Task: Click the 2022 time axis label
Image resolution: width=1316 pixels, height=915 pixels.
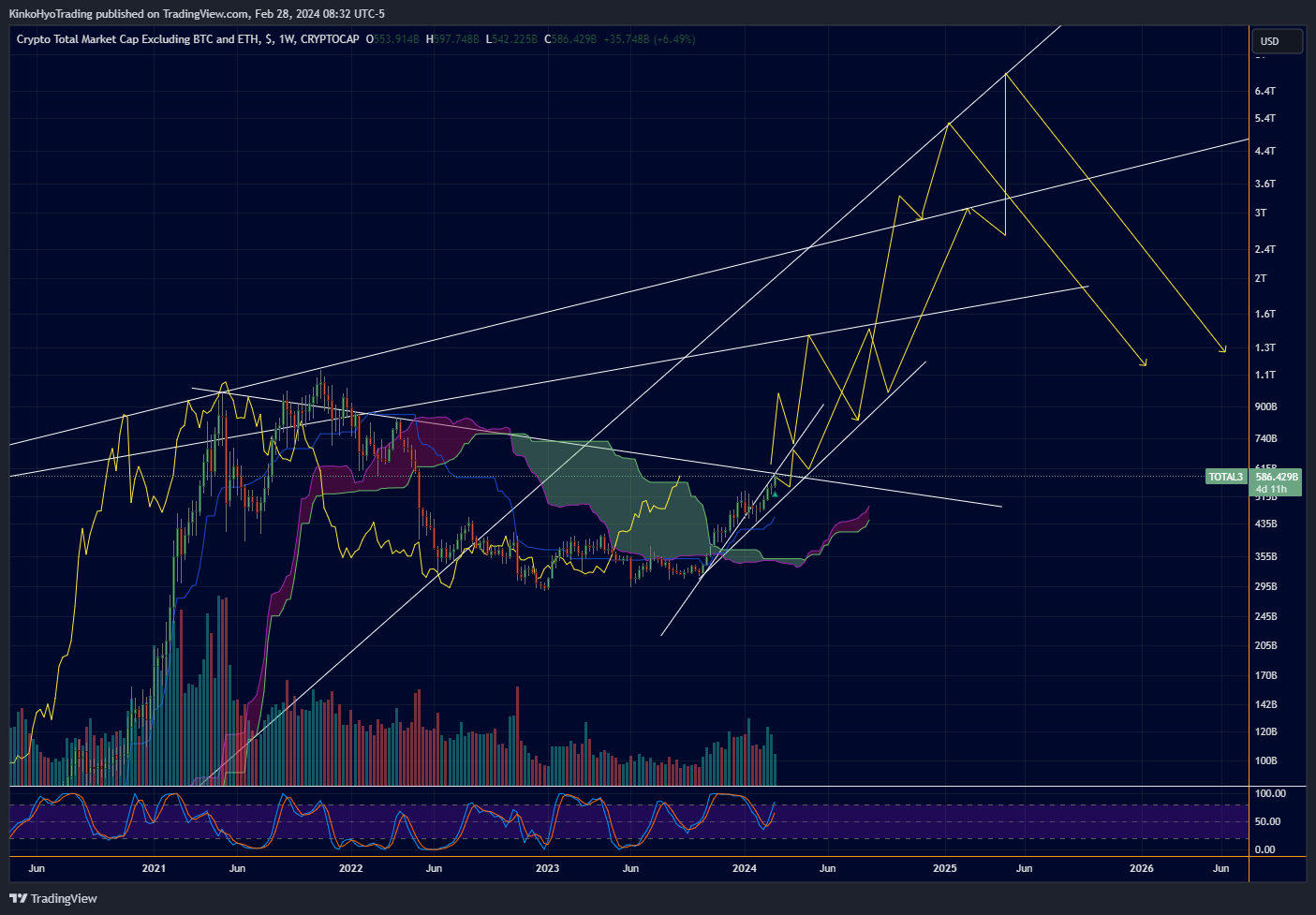Action: point(350,868)
